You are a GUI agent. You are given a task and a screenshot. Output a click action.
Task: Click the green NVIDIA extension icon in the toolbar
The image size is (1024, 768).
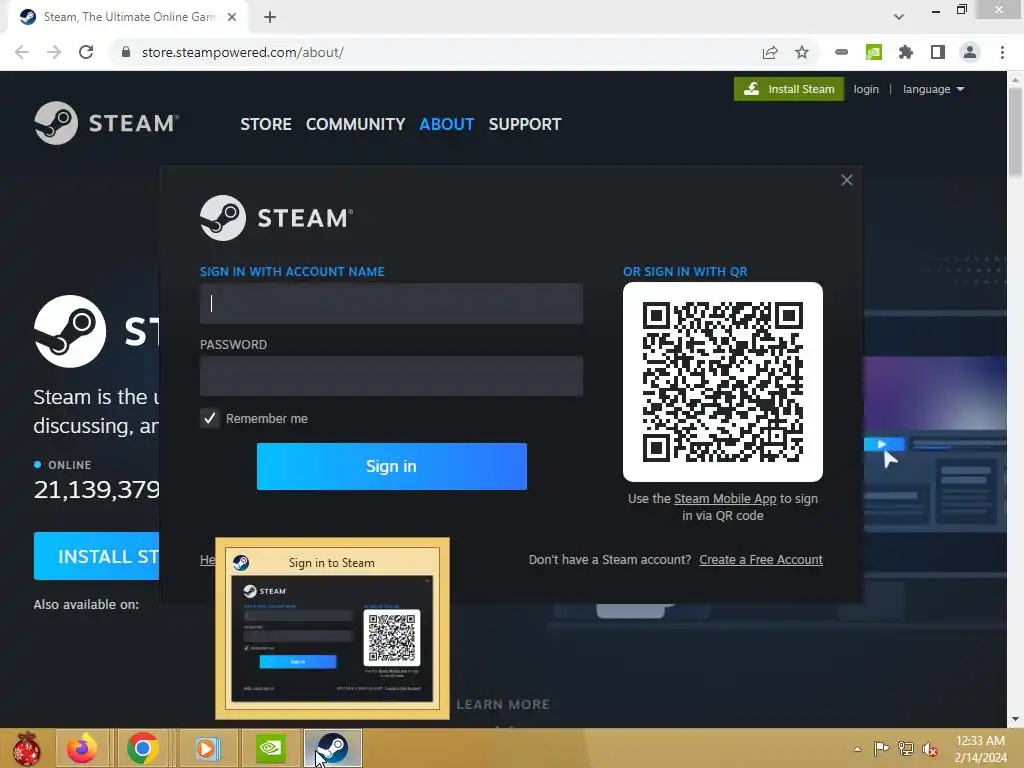tap(873, 52)
